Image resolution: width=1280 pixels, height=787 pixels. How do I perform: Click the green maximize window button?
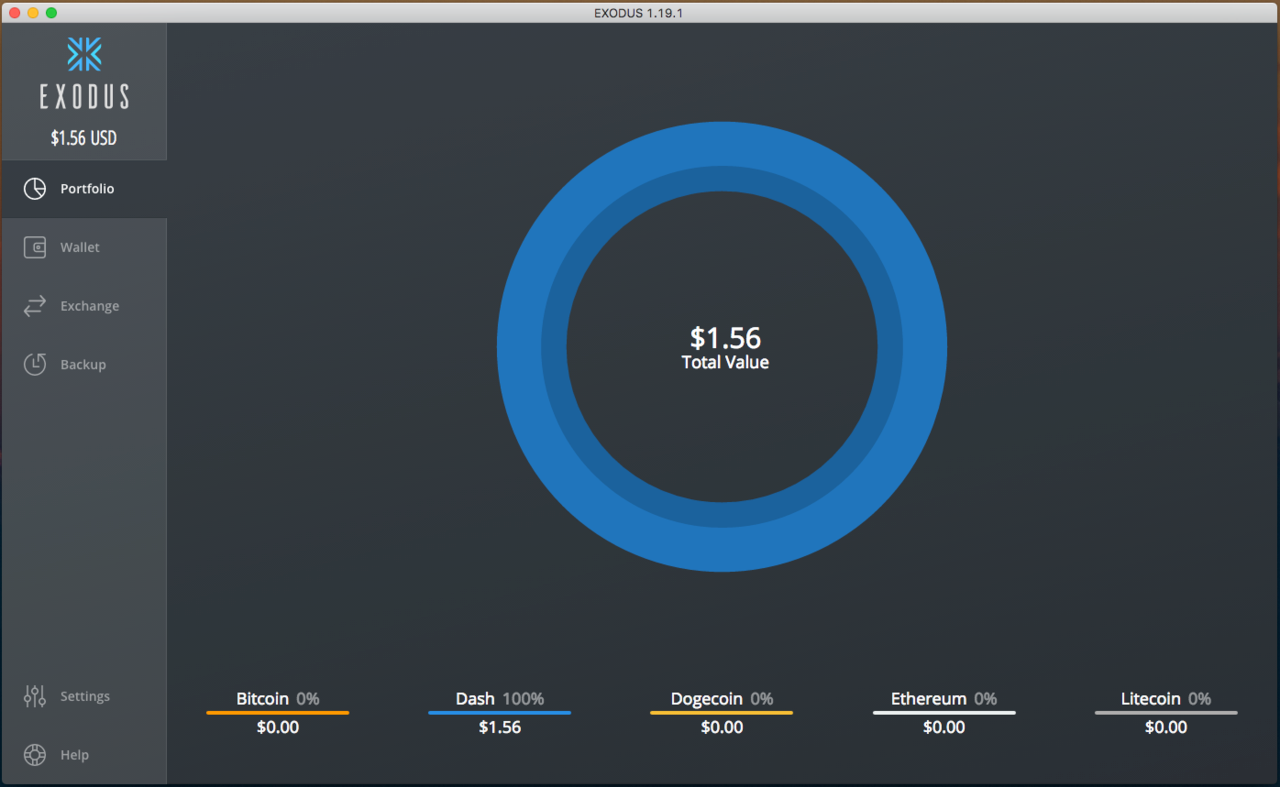click(x=52, y=12)
